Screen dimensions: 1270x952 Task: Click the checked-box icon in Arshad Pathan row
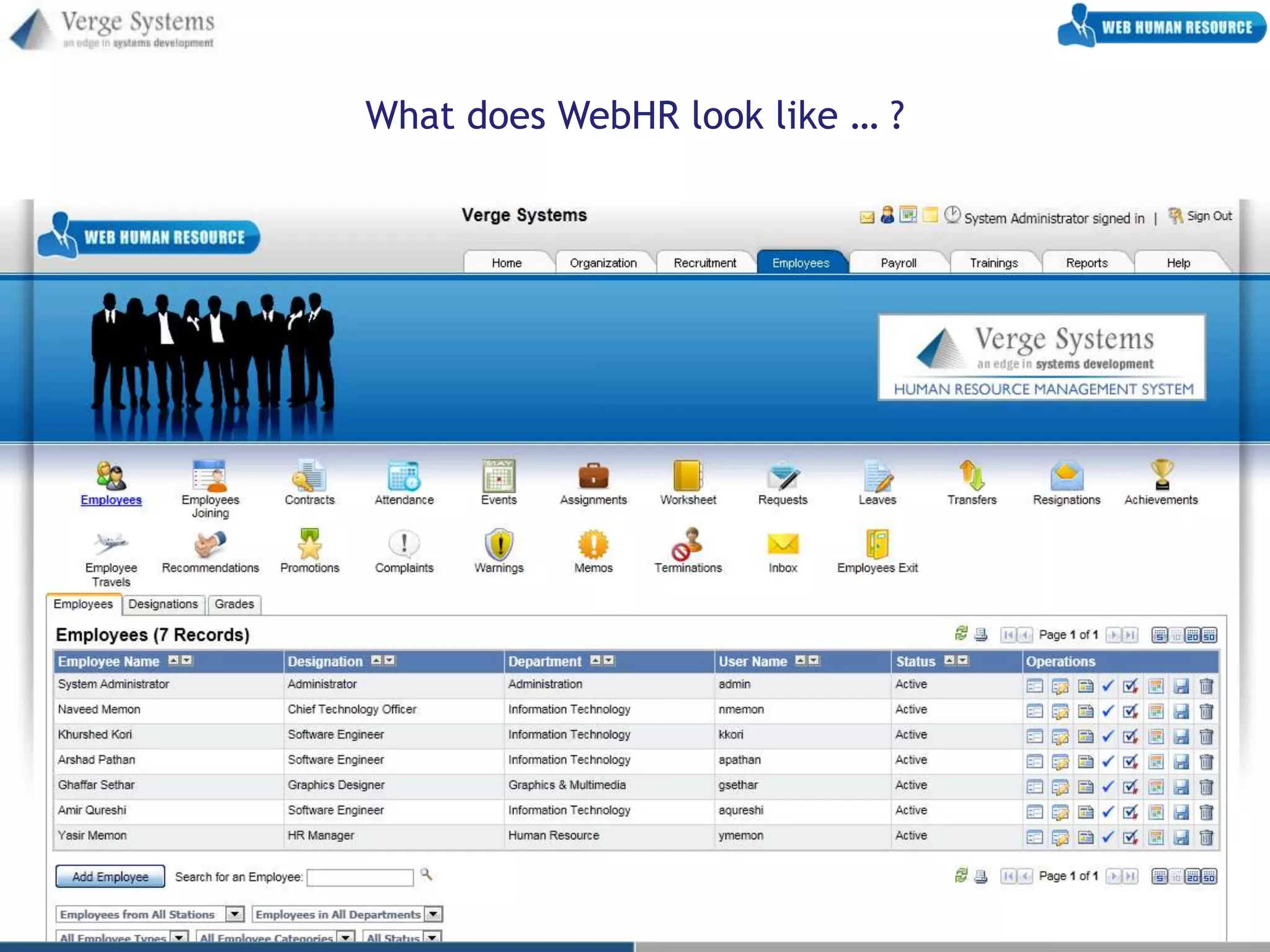tap(1130, 762)
